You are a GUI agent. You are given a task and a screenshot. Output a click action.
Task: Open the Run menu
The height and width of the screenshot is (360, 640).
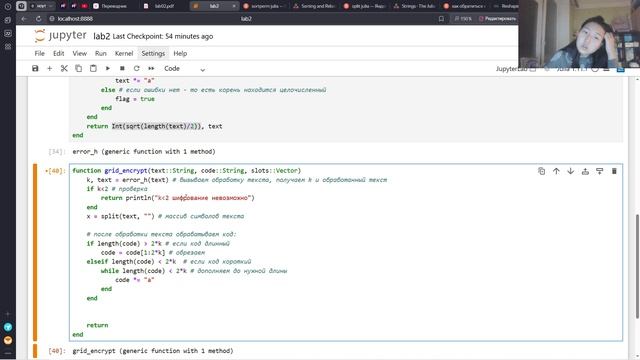(100, 53)
